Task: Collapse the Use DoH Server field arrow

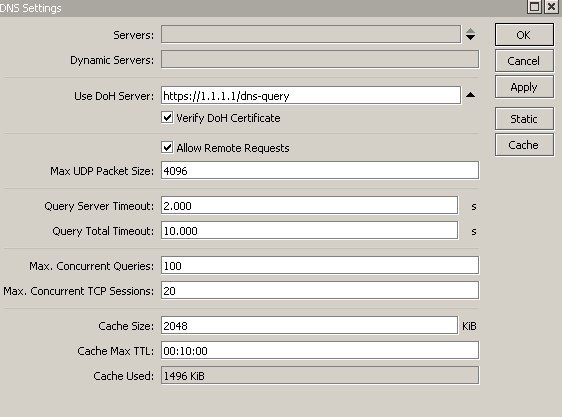Action: pos(471,95)
